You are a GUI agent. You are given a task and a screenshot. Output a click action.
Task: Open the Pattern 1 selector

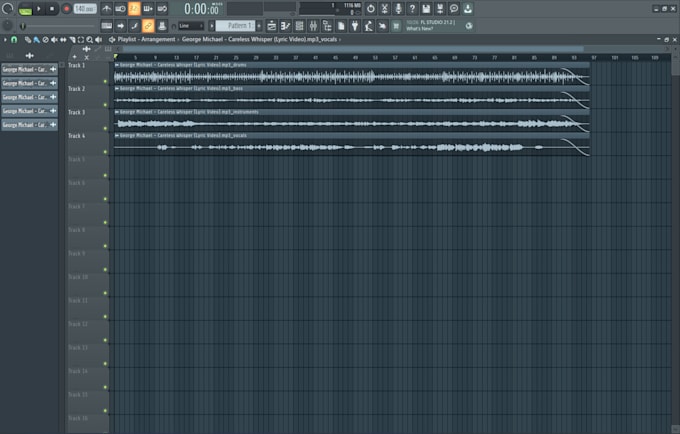pos(235,26)
